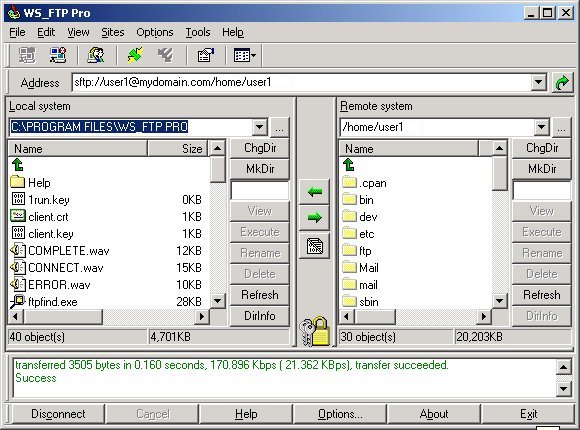
Task: Click the local file mask input field
Action: tap(260, 190)
